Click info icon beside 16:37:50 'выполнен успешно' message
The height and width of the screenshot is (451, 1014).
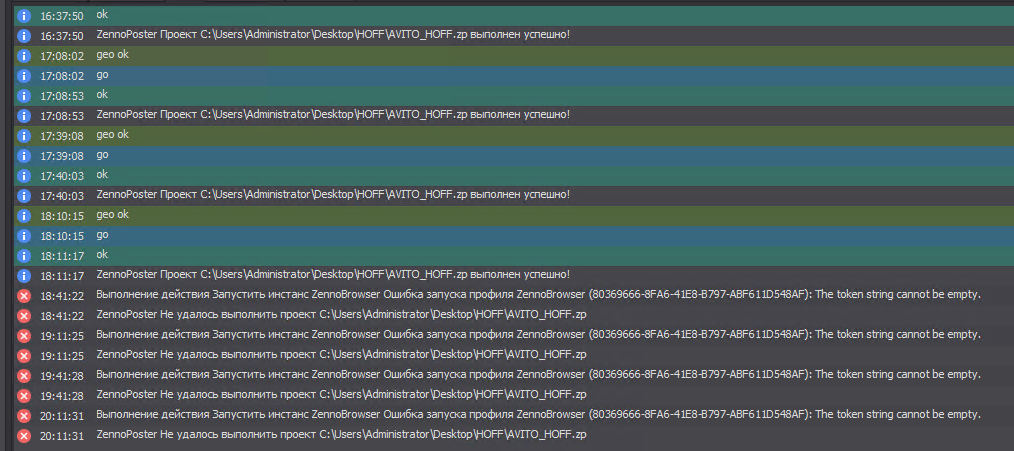[24, 36]
